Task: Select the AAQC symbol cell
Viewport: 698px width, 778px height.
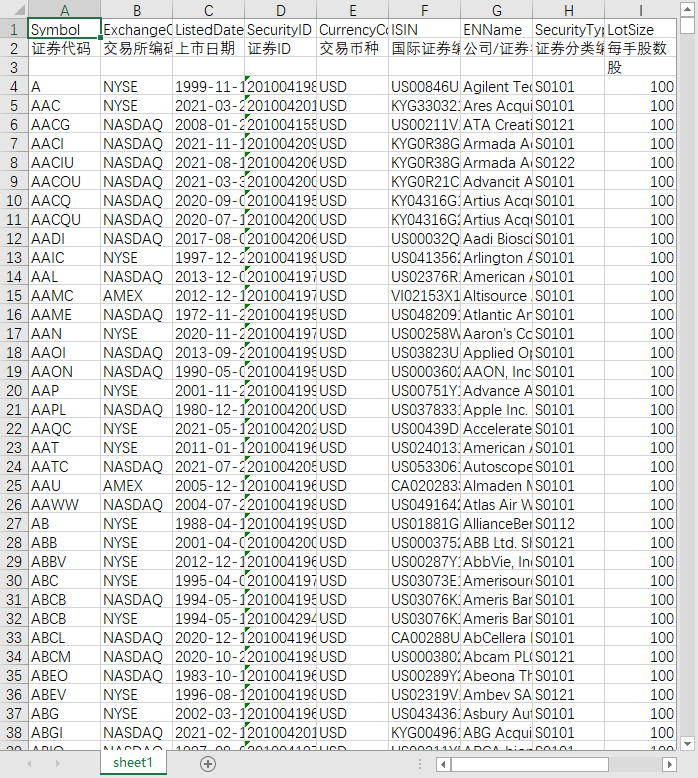Action: (x=64, y=428)
